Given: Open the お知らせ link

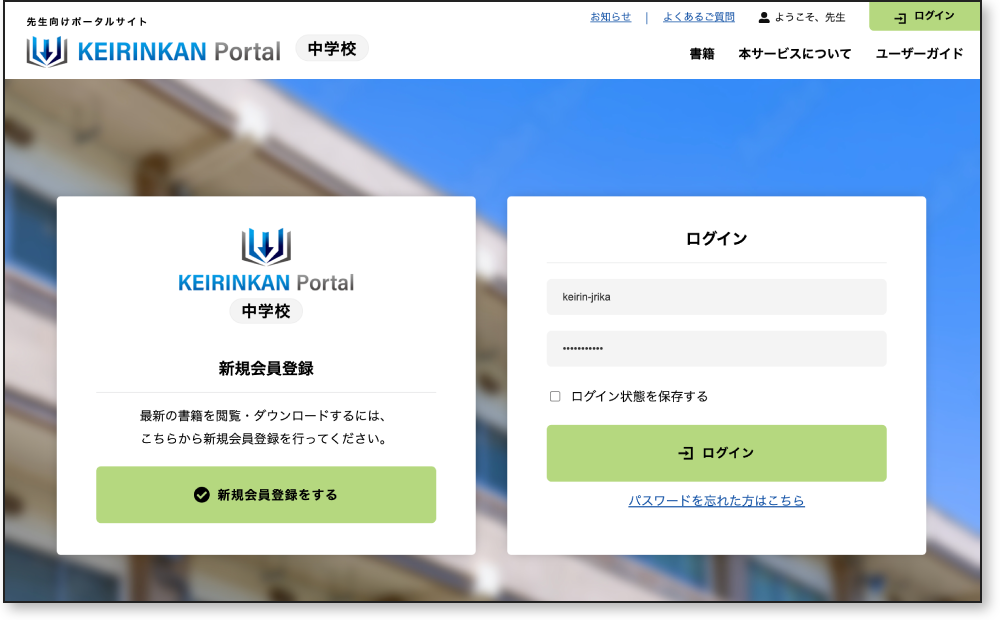Looking at the screenshot, I should pyautogui.click(x=610, y=17).
